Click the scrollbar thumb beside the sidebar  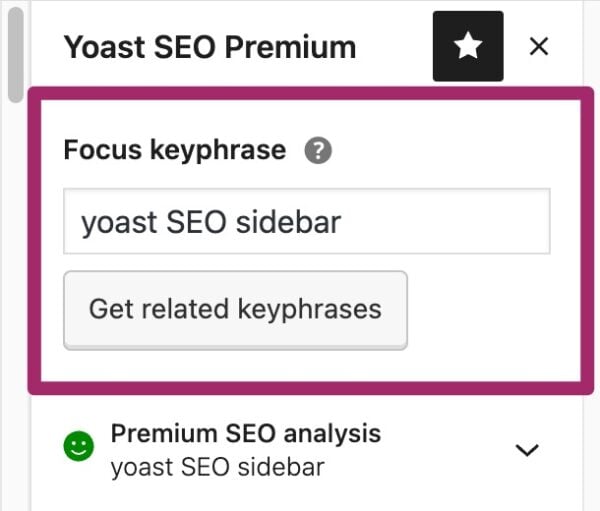pyautogui.click(x=14, y=54)
